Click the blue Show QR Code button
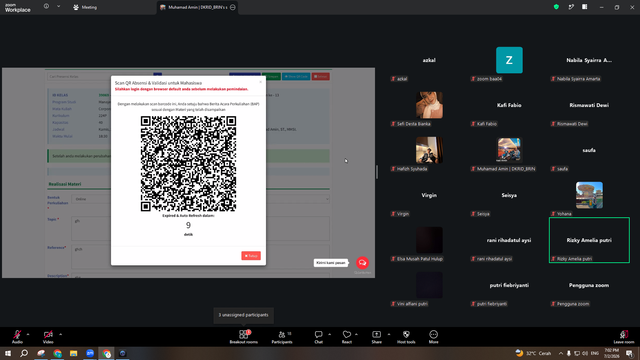 [296, 76]
